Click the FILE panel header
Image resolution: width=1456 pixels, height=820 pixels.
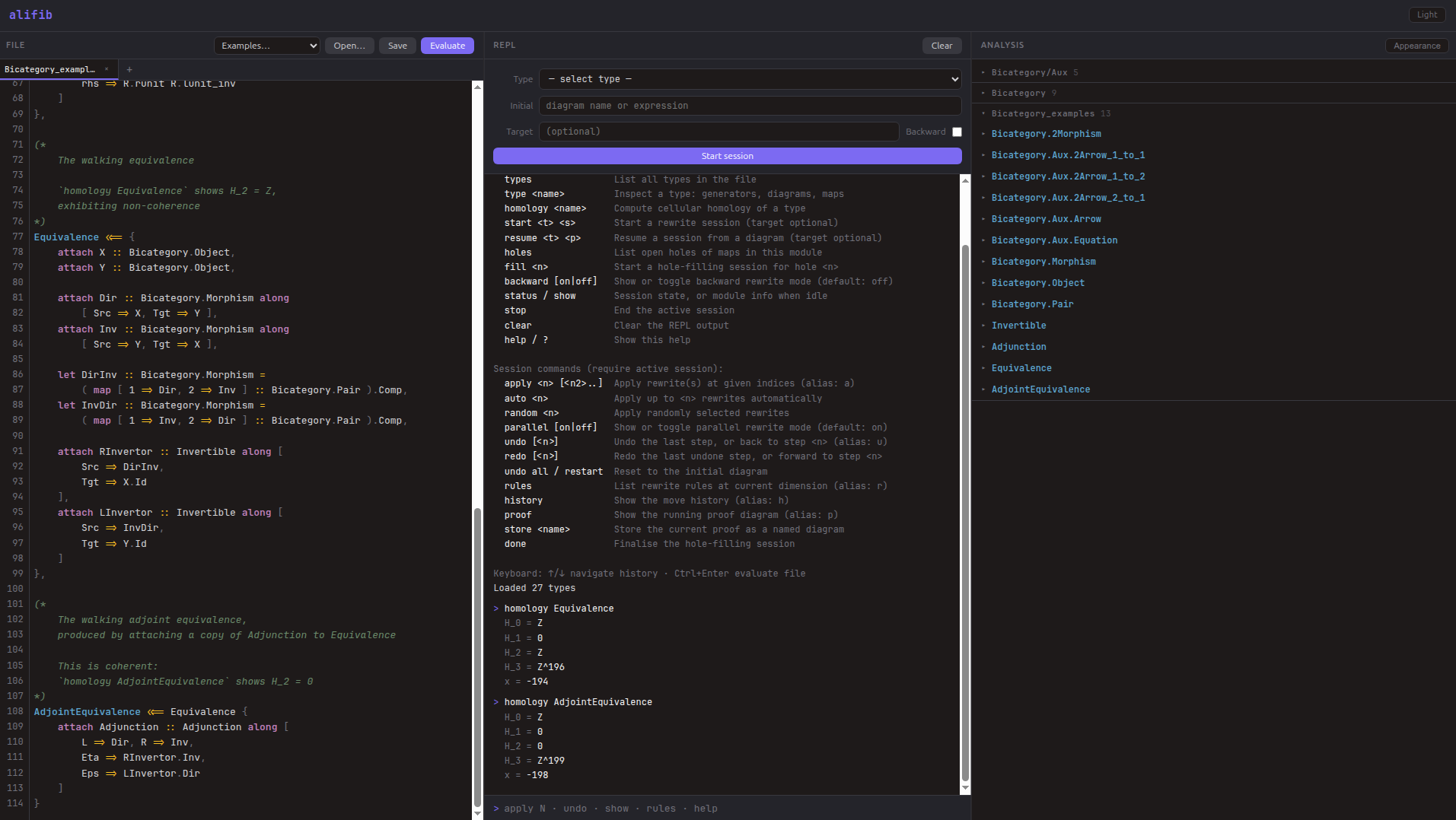(x=15, y=46)
